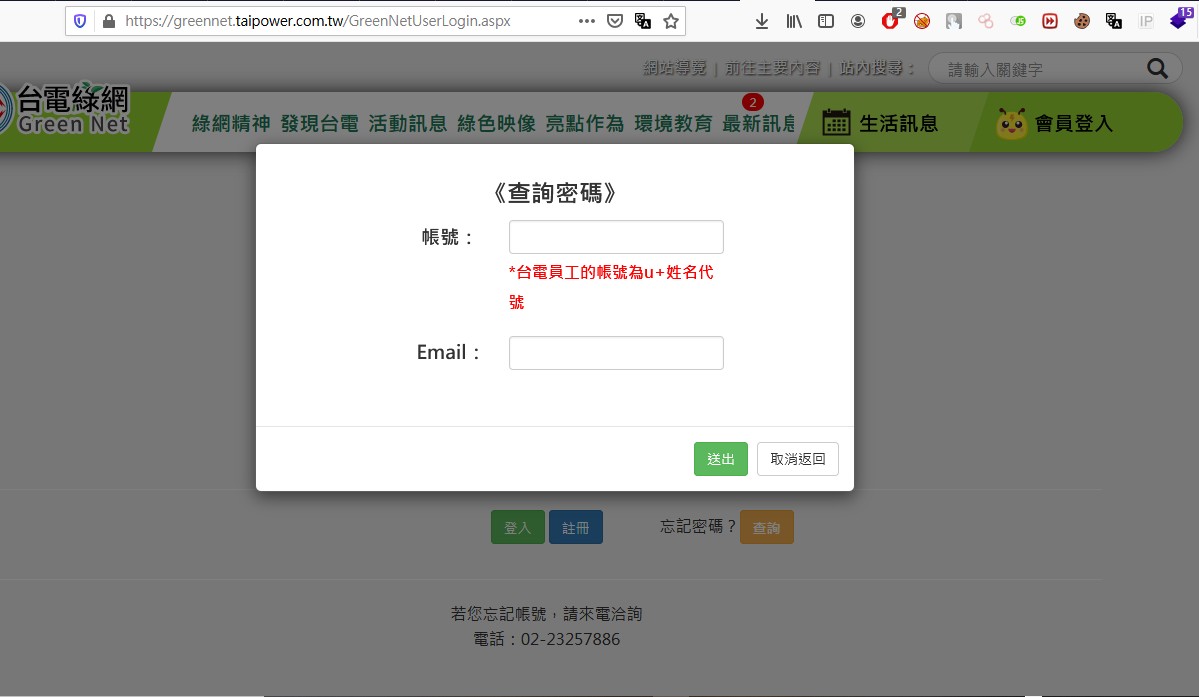
Task: Open the 網站導覽 sitemap link
Action: (x=674, y=68)
